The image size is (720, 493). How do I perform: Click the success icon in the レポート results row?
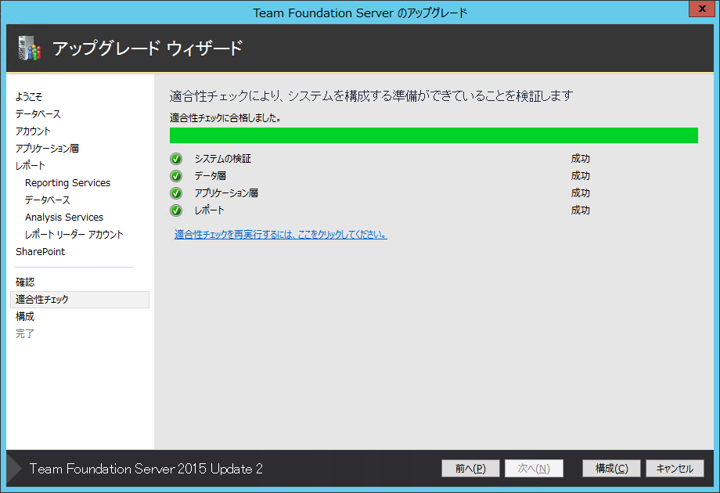[176, 210]
